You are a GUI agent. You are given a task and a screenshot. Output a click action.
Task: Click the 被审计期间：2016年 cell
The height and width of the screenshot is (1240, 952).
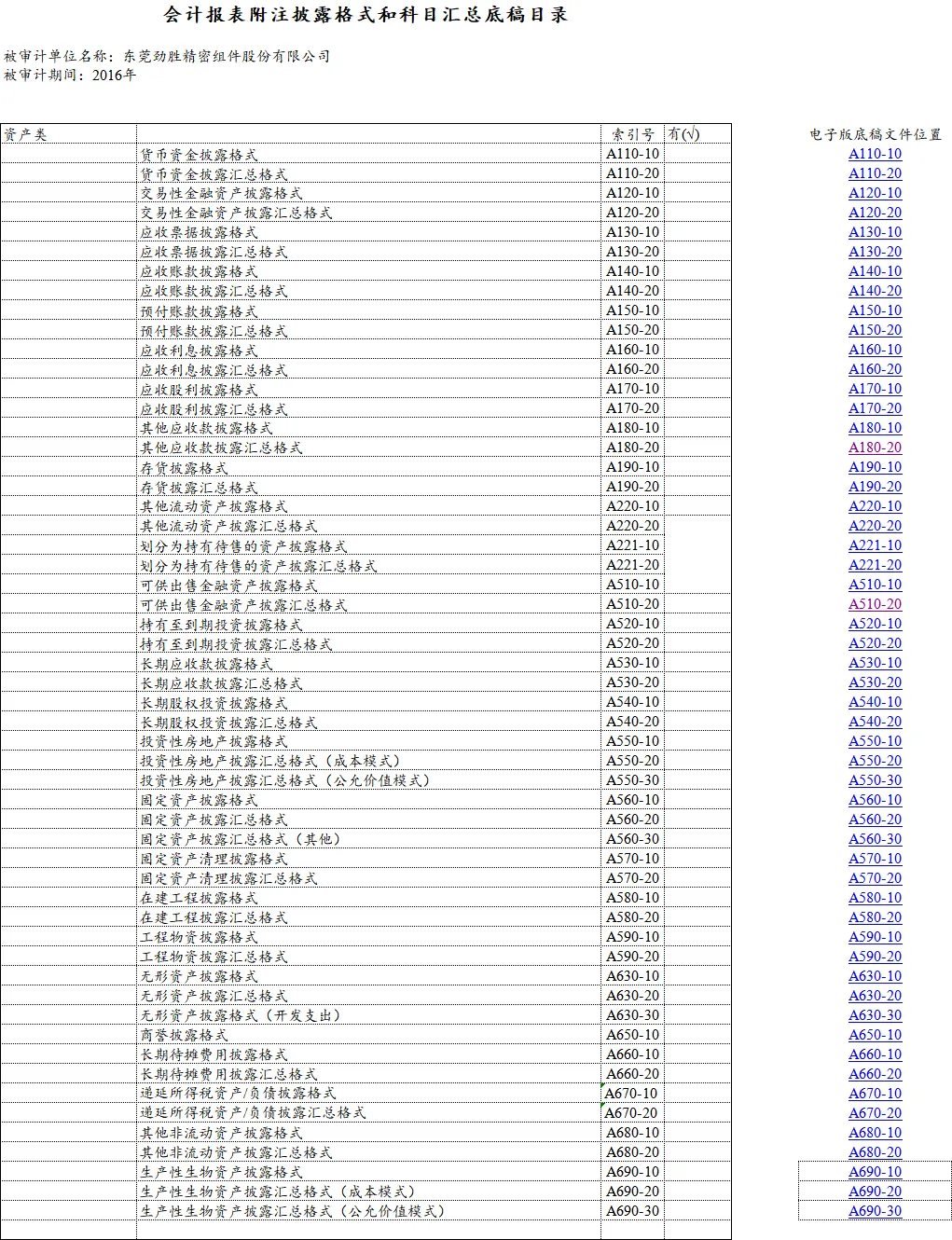(x=70, y=76)
